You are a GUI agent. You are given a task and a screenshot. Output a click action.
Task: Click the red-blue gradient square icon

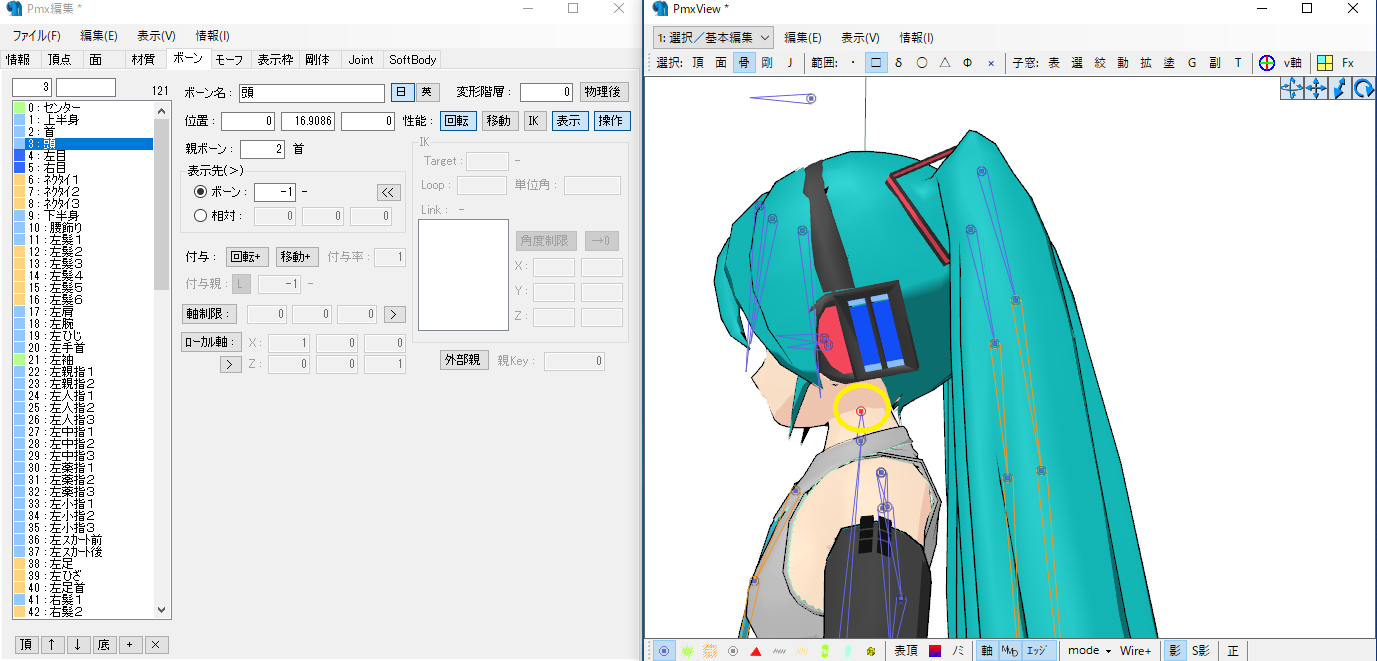pos(935,650)
